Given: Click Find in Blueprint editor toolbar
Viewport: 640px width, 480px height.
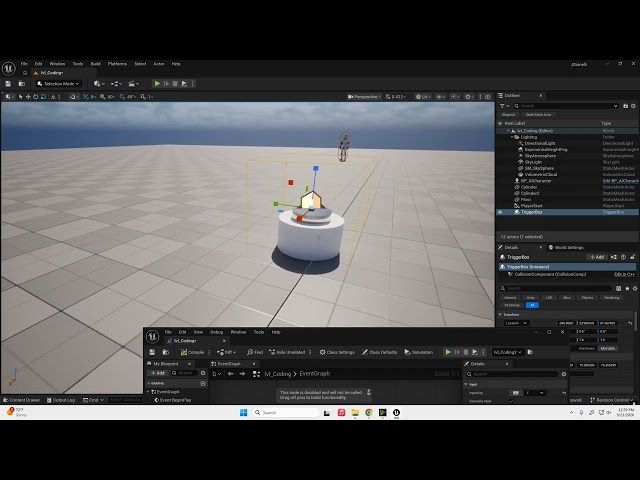Looking at the screenshot, I should click(255, 352).
